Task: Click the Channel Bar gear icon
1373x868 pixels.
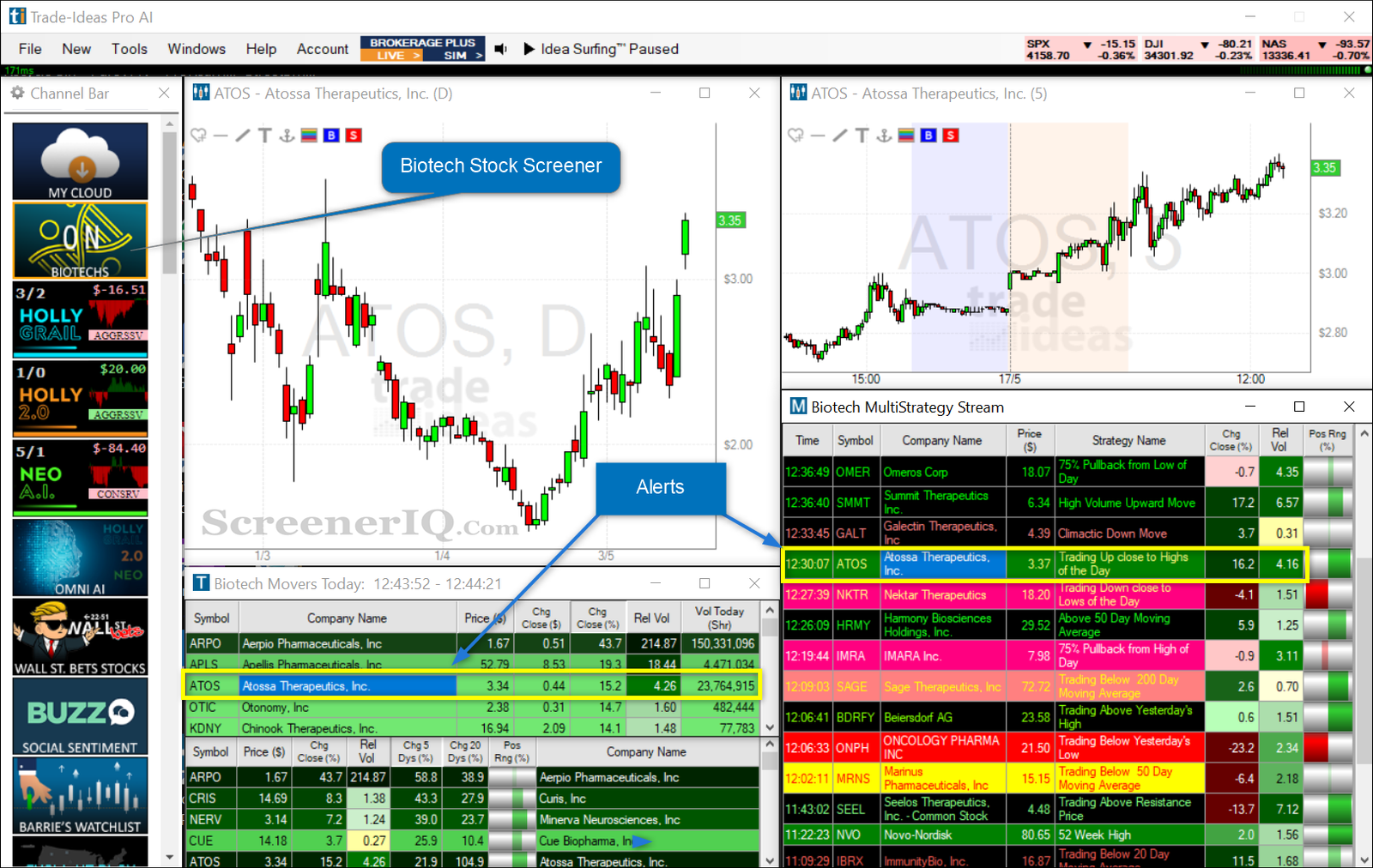Action: pyautogui.click(x=17, y=93)
